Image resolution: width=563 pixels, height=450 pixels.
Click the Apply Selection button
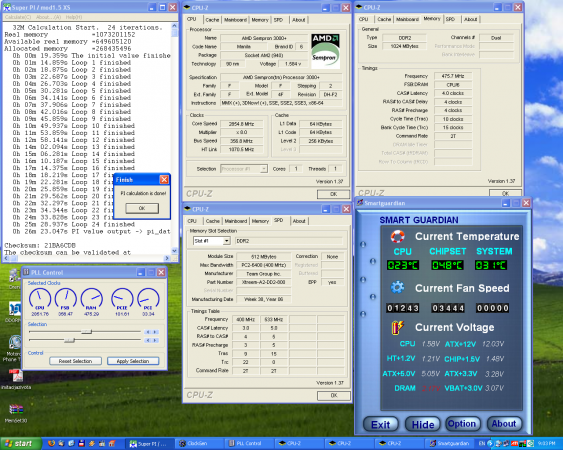click(x=133, y=361)
